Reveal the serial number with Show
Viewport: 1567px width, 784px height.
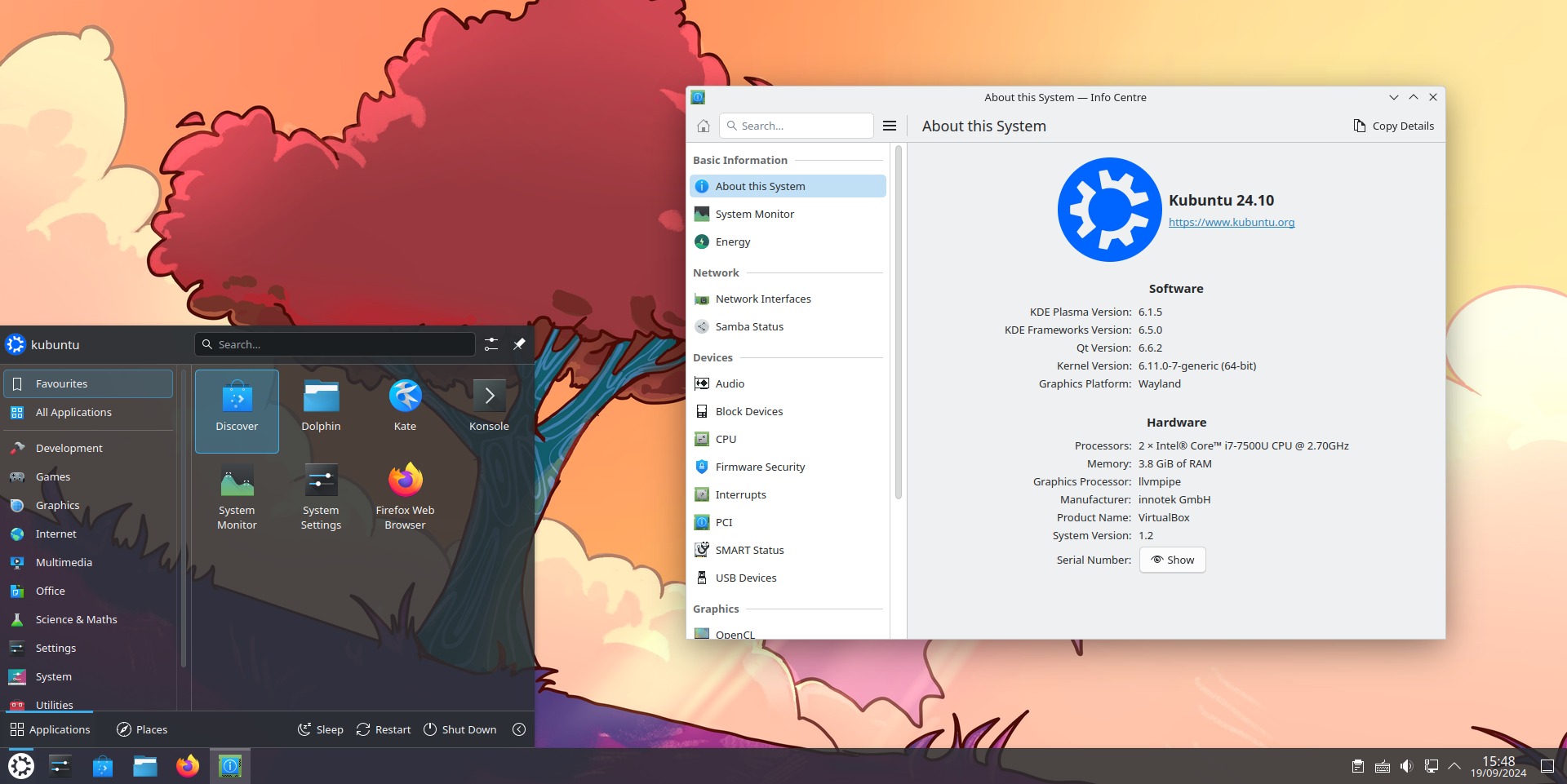1173,560
